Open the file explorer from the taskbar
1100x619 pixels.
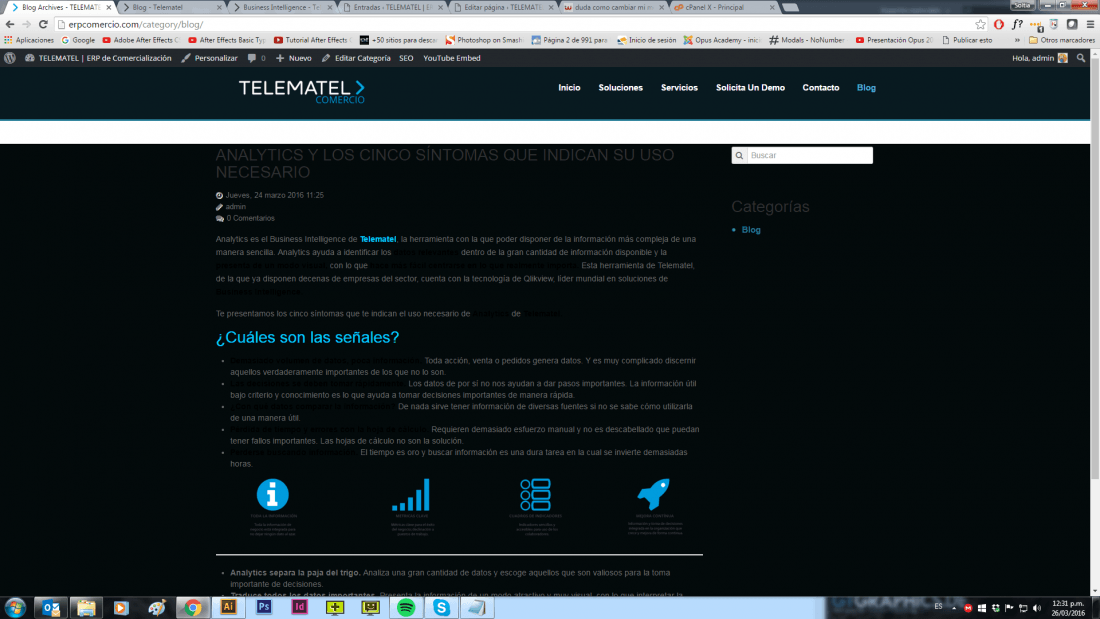[x=86, y=608]
